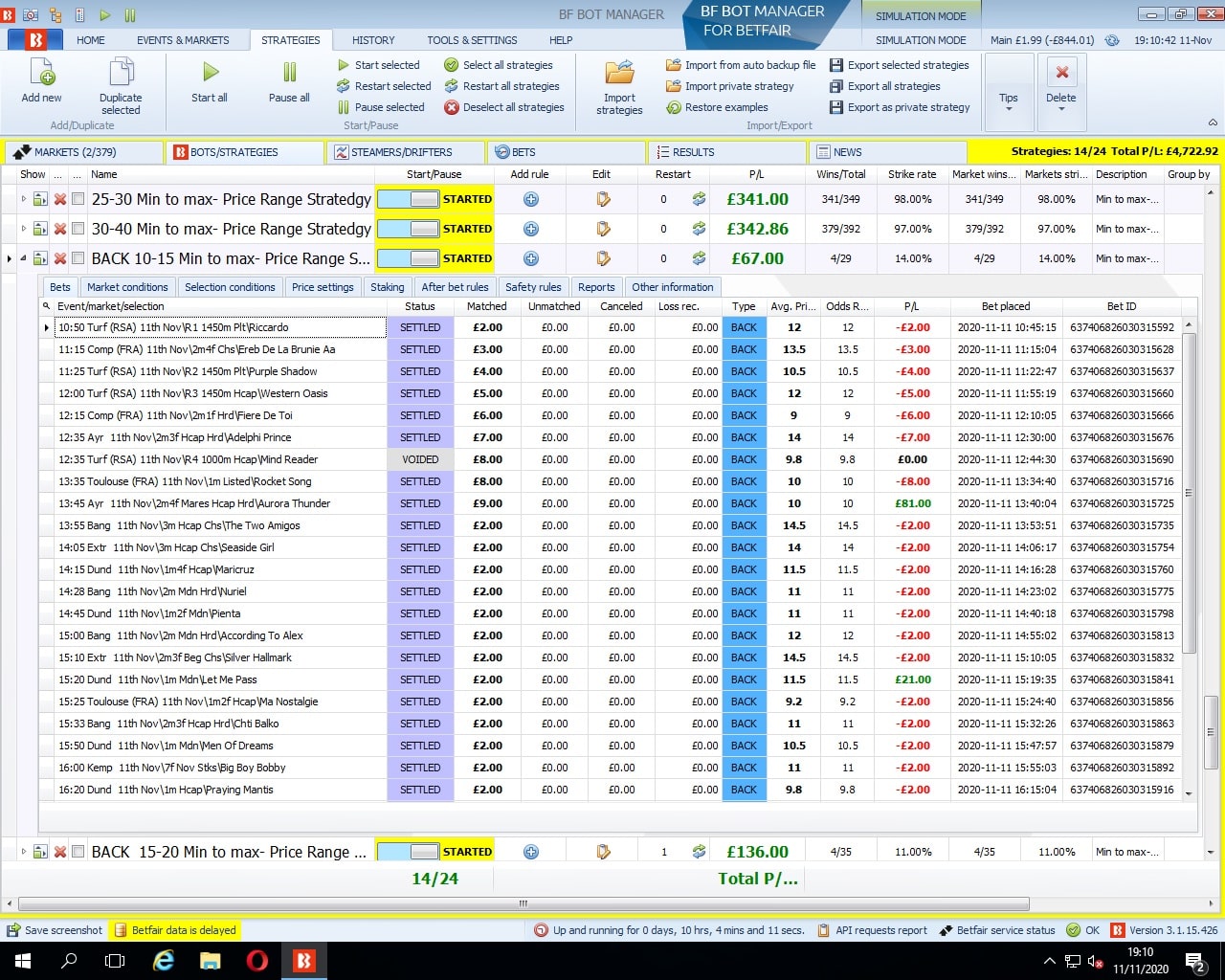Open Windows Start menu
The height and width of the screenshot is (980, 1225).
point(23,961)
